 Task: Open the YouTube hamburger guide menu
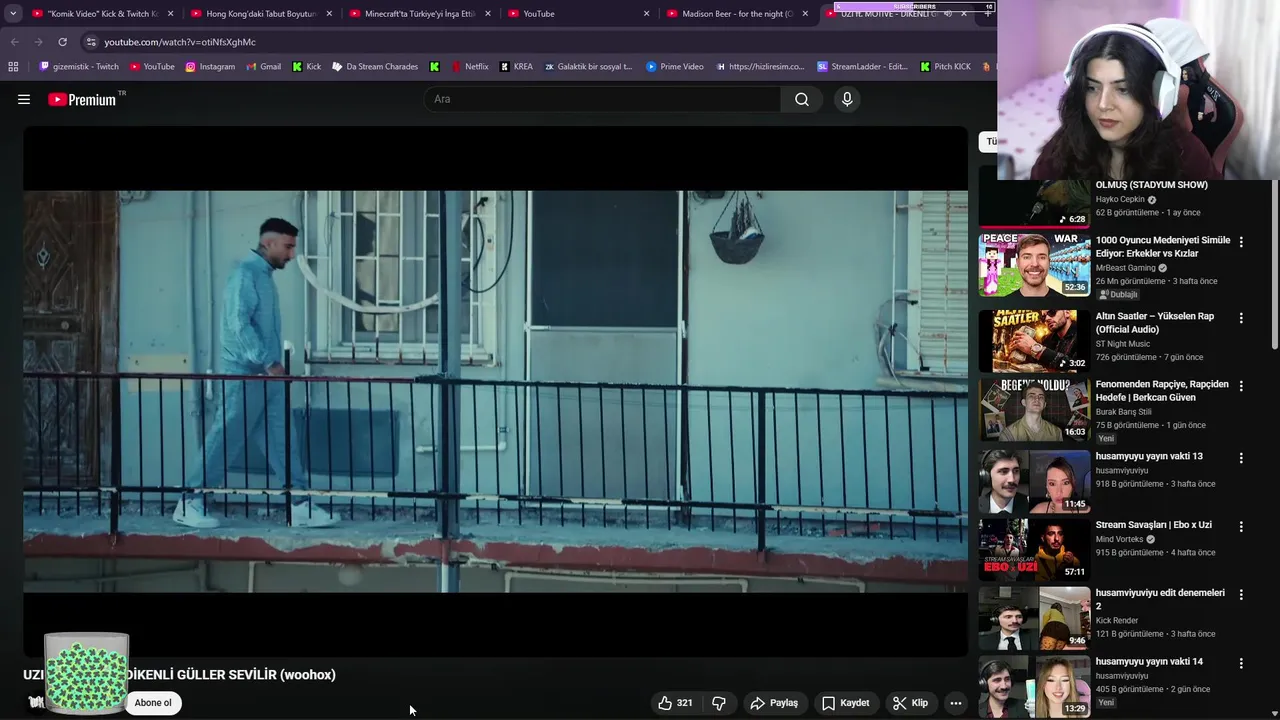tap(24, 99)
